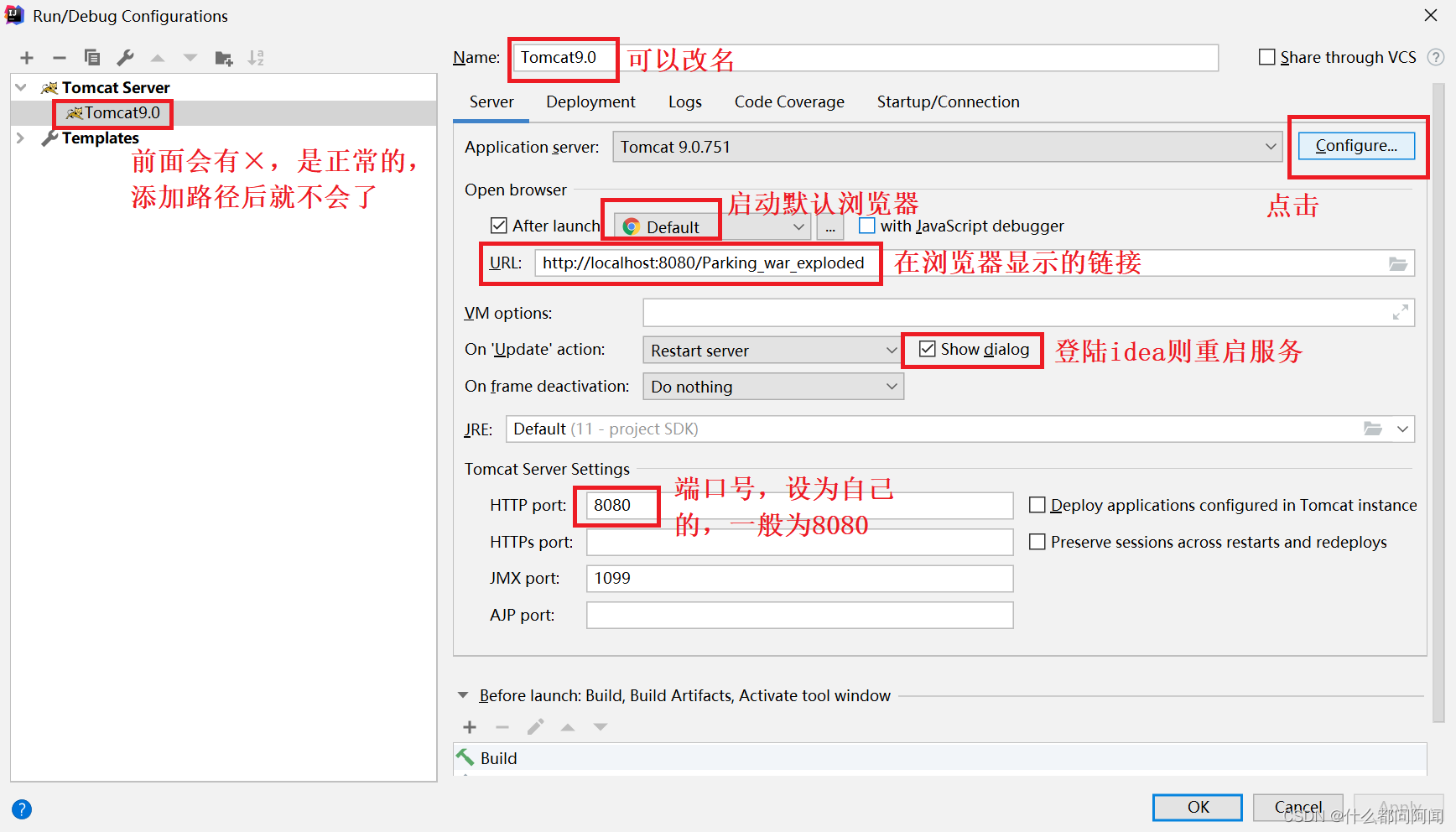Switch to the Server tab

click(x=491, y=101)
